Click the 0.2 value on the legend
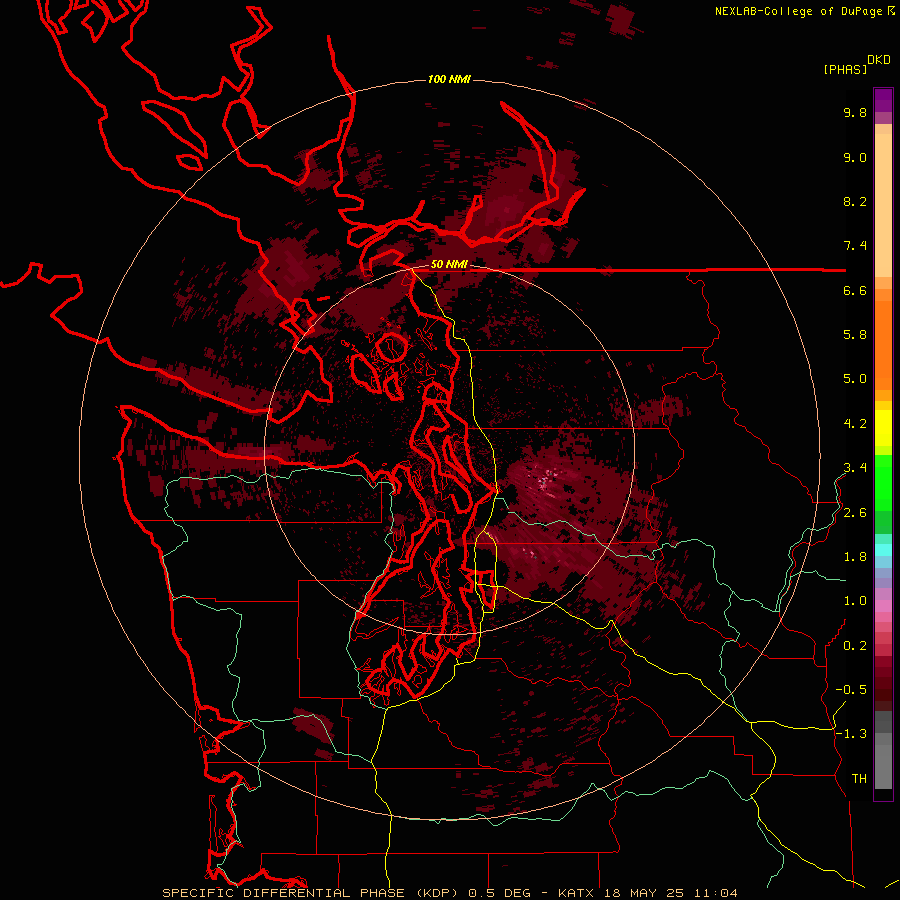 tap(855, 646)
